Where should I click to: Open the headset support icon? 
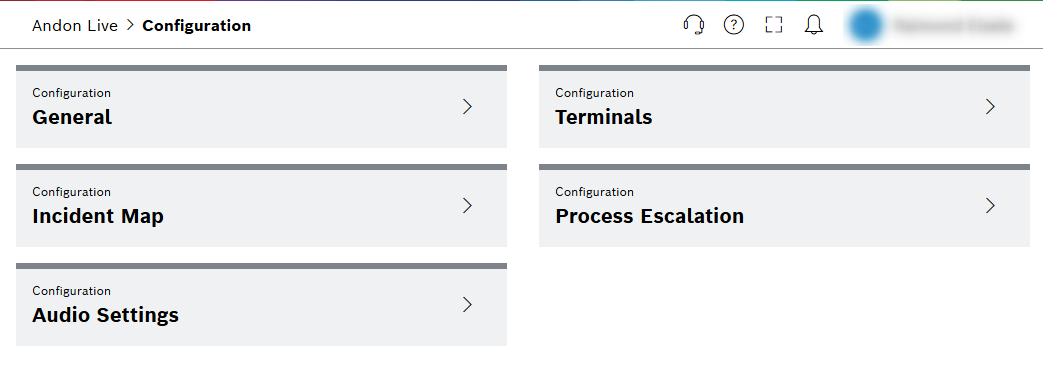(694, 25)
